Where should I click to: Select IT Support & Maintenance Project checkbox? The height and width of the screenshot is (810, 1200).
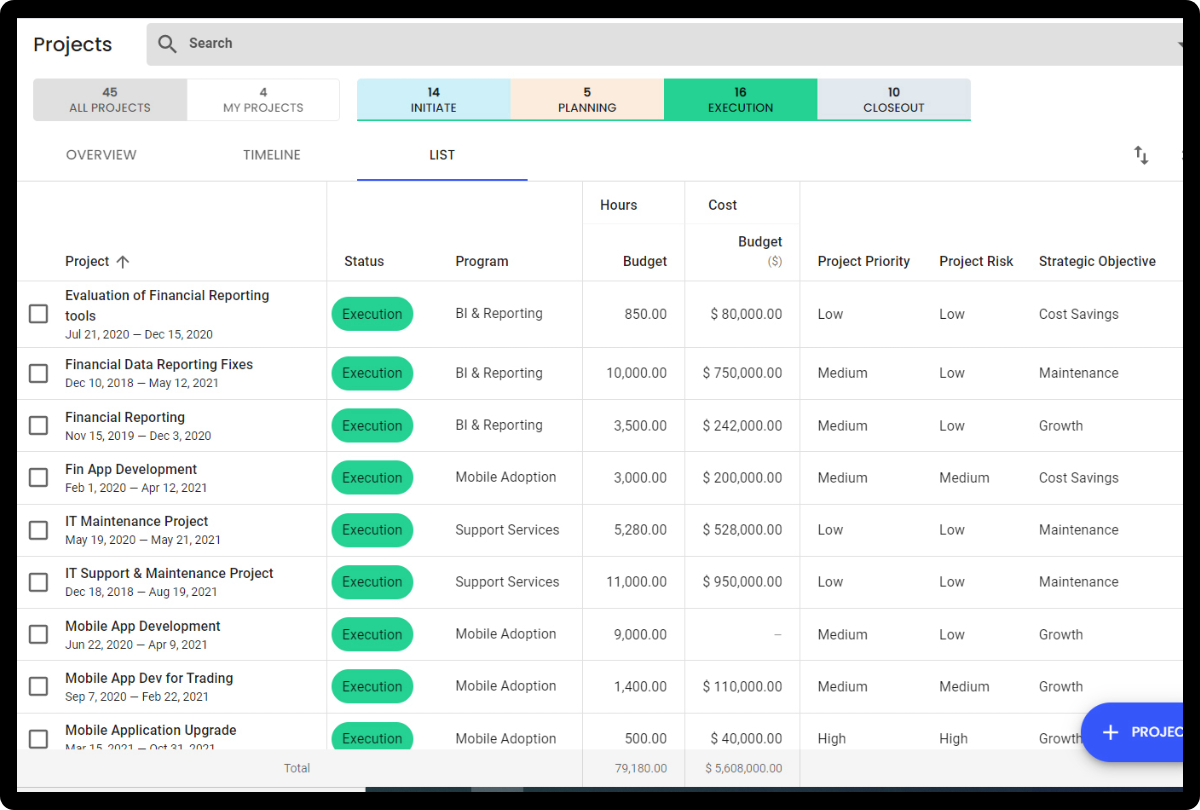[x=38, y=582]
